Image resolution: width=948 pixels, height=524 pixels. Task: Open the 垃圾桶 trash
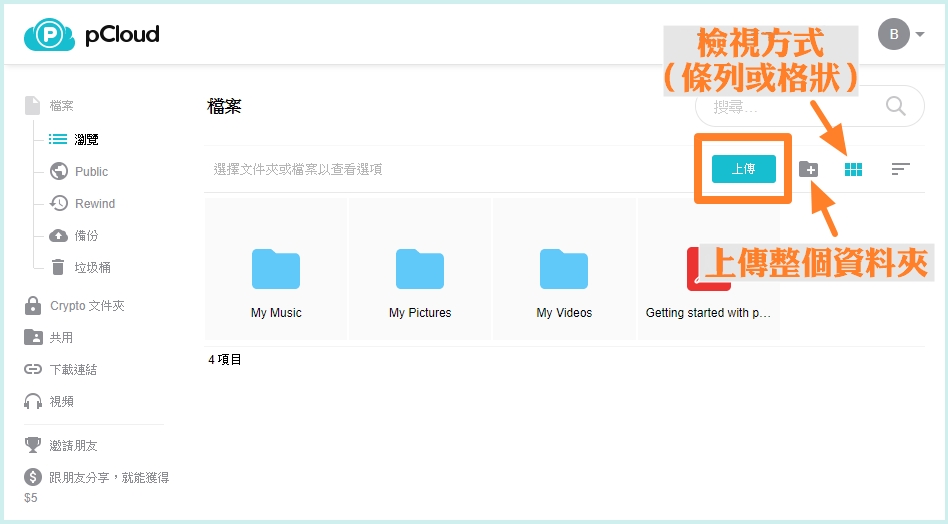(93, 268)
